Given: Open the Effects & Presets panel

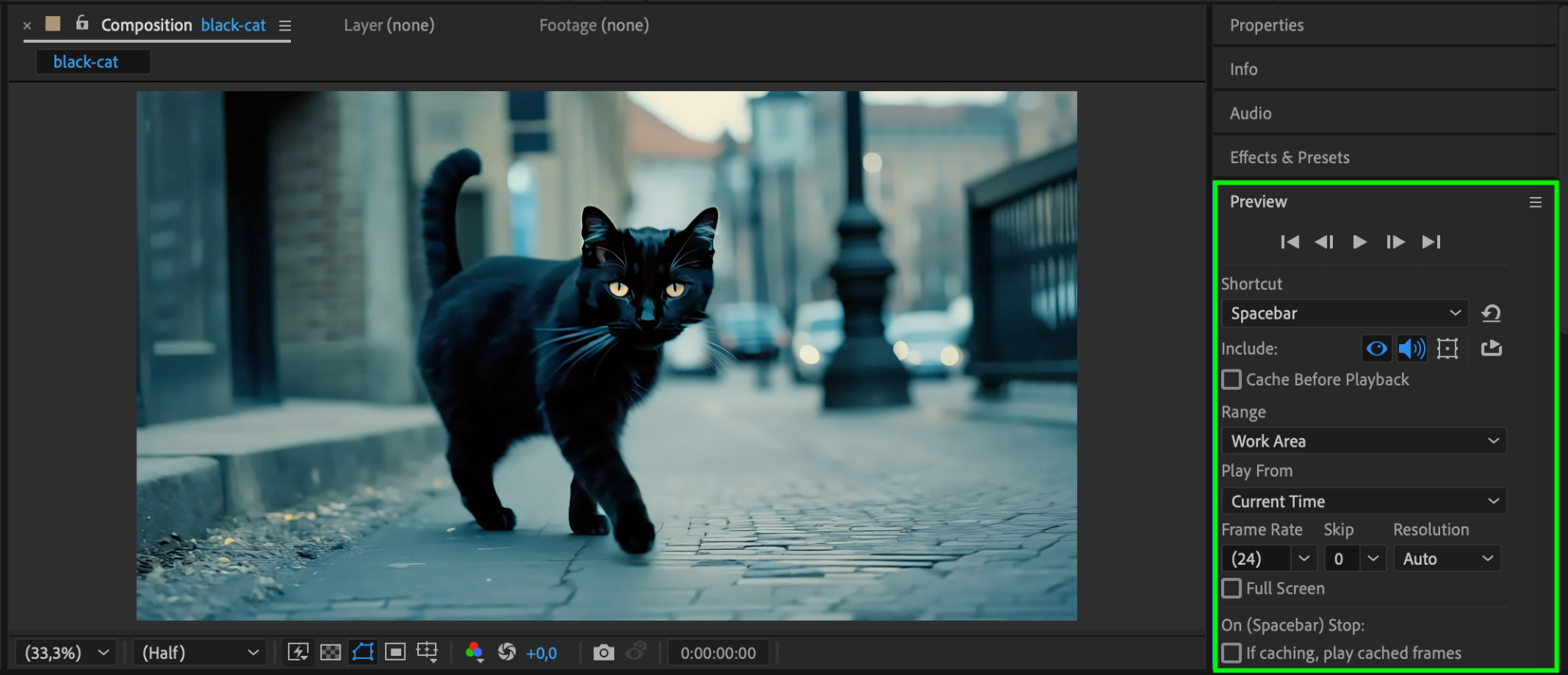Looking at the screenshot, I should (1289, 158).
